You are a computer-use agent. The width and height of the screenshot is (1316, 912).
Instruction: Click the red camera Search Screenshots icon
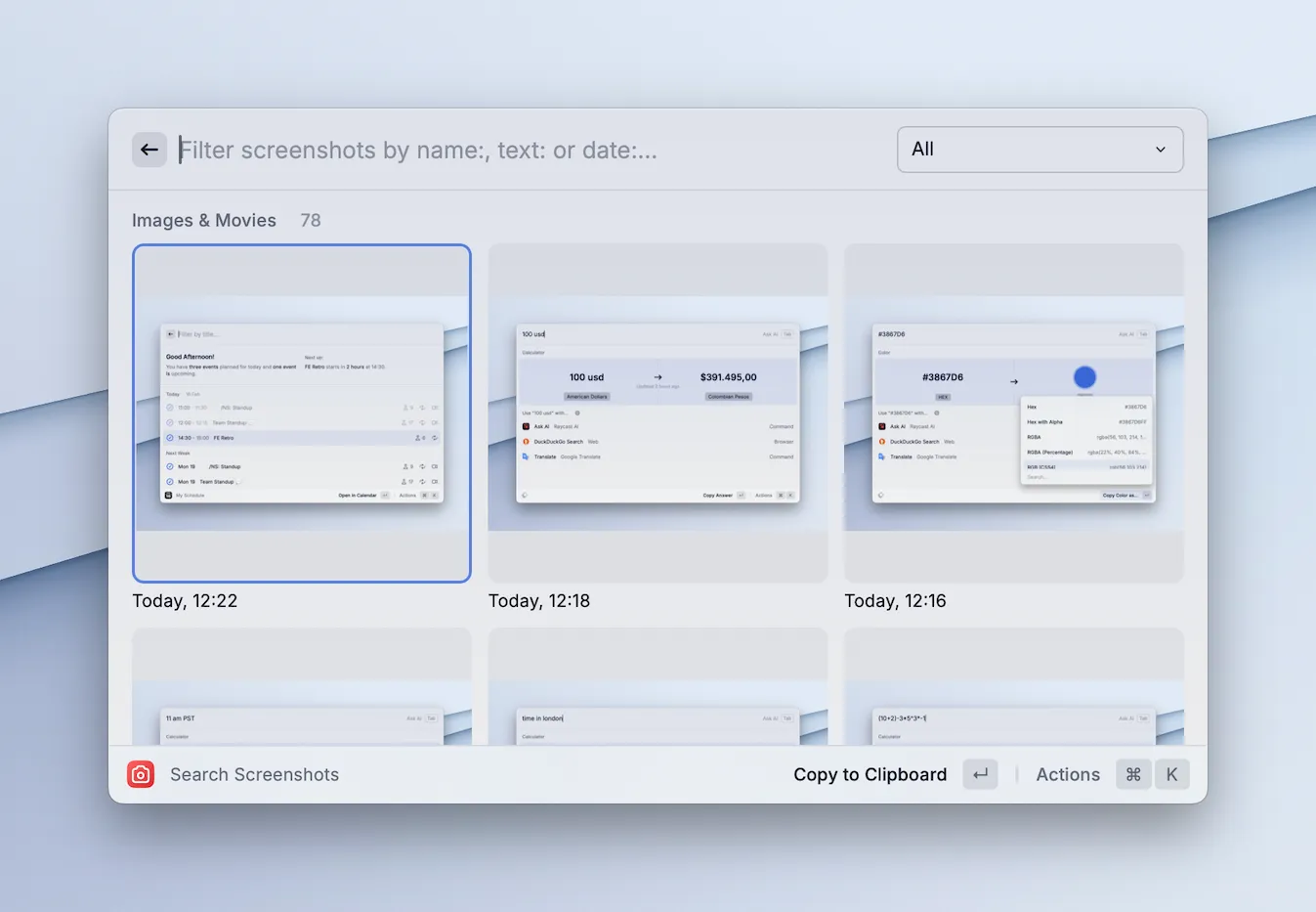(140, 774)
